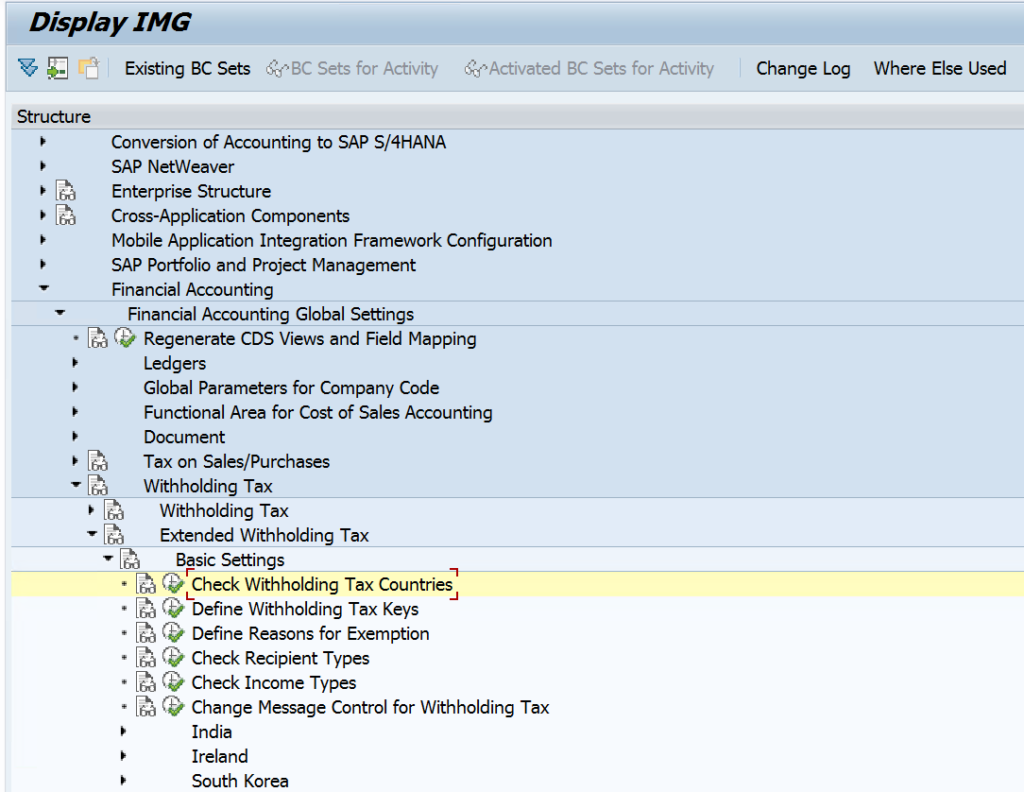
Task: Expand the Ireland node
Action: (x=123, y=756)
